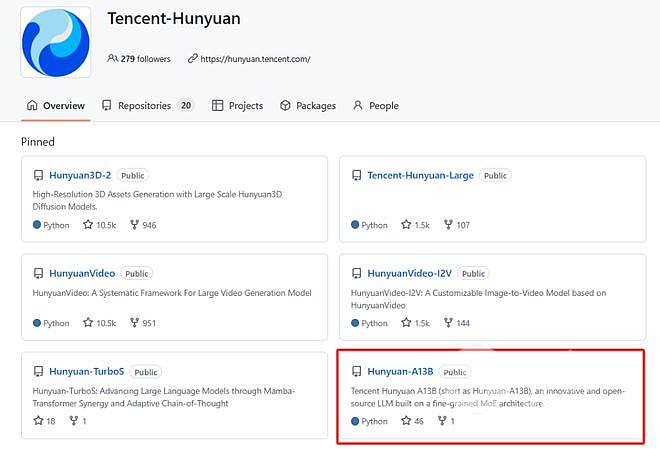Click the repo icon beside Hunyuan3D-2
This screenshot has width=660, height=449.
pos(38,175)
